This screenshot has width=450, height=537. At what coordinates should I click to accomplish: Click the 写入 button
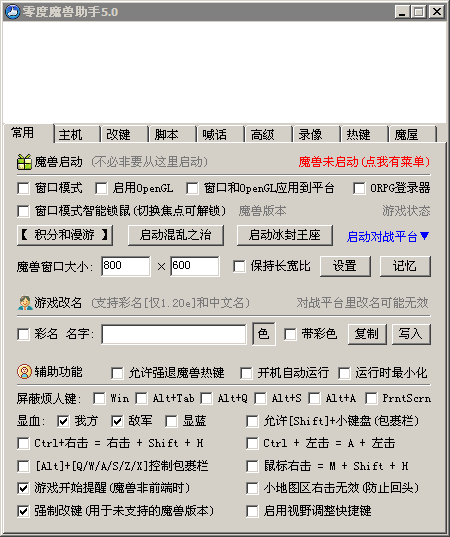click(x=411, y=334)
